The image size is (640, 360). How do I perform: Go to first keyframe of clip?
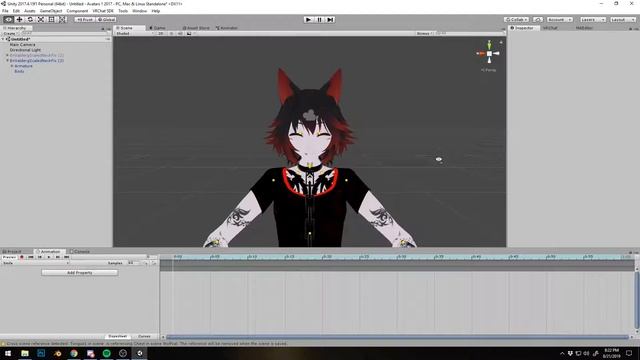pyautogui.click(x=31, y=257)
